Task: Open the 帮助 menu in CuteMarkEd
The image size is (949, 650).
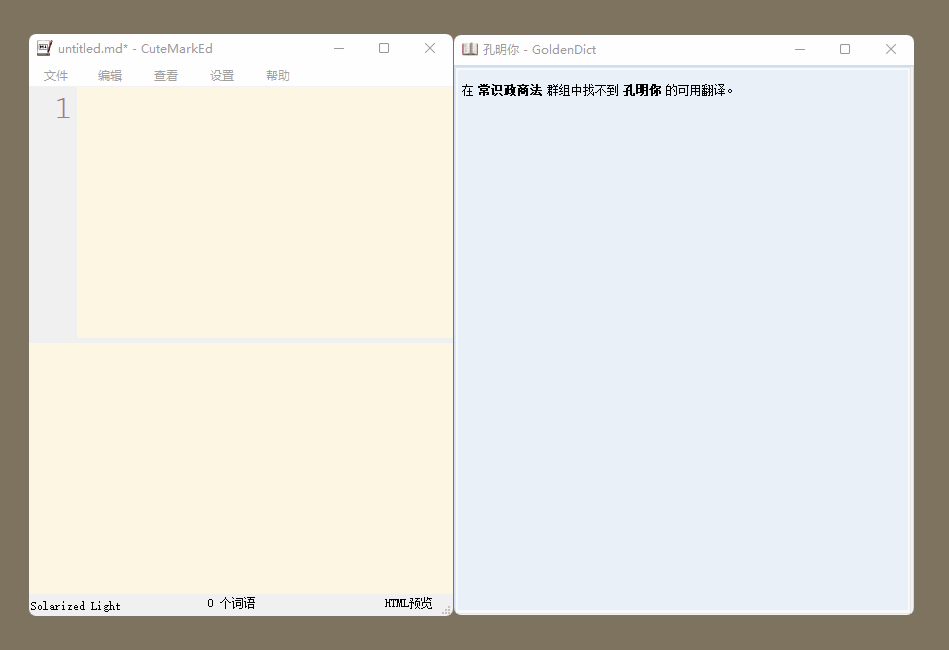Action: click(x=278, y=76)
